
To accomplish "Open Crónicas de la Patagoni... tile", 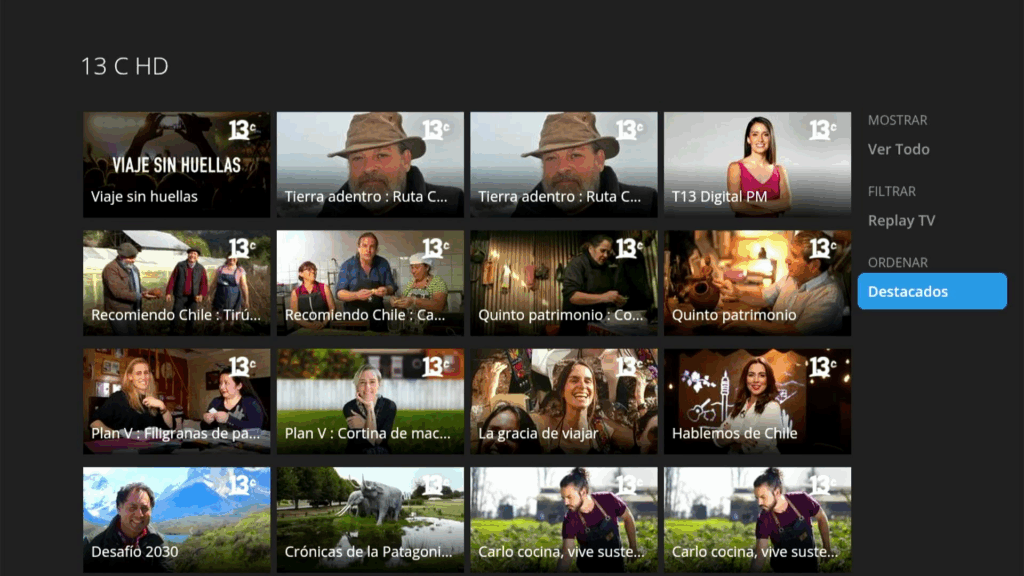I will pyautogui.click(x=370, y=520).
